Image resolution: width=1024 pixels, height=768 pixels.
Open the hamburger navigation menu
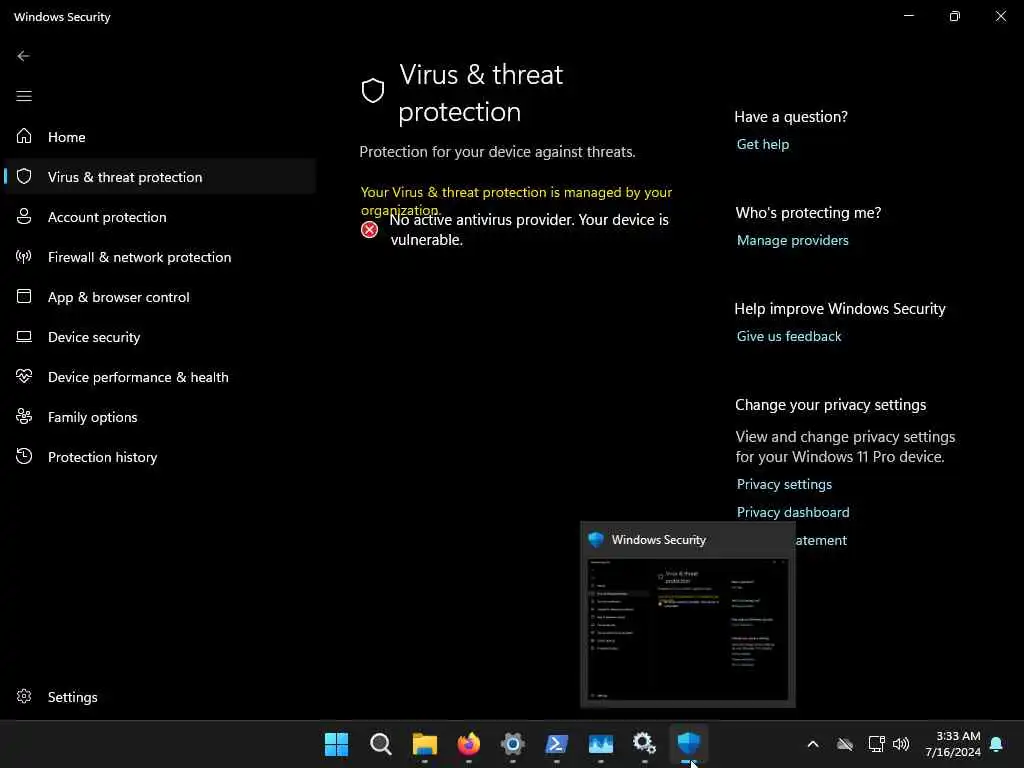coord(24,96)
